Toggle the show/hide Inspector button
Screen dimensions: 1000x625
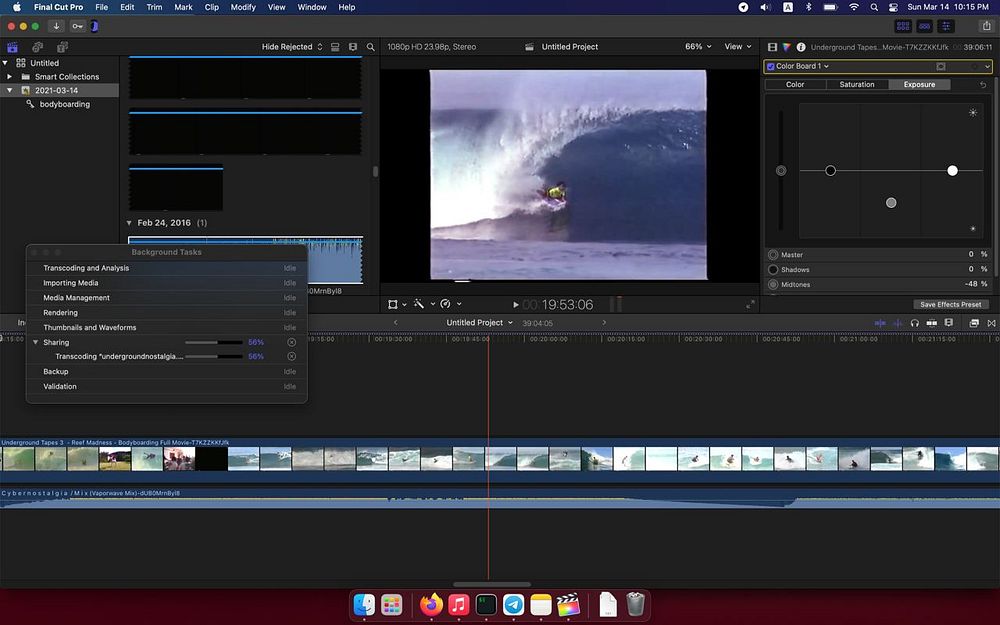click(x=946, y=26)
